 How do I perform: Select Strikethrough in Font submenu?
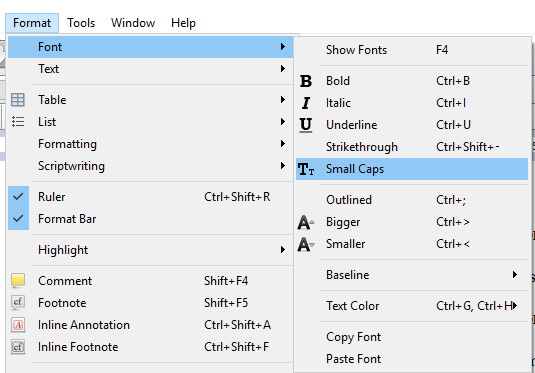point(412,147)
